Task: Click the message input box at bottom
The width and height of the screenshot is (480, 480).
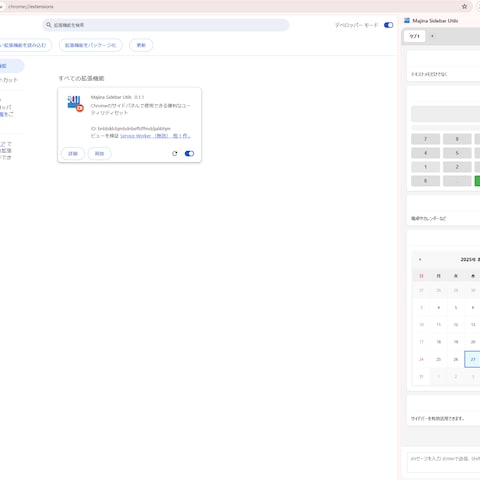Action: point(444,462)
